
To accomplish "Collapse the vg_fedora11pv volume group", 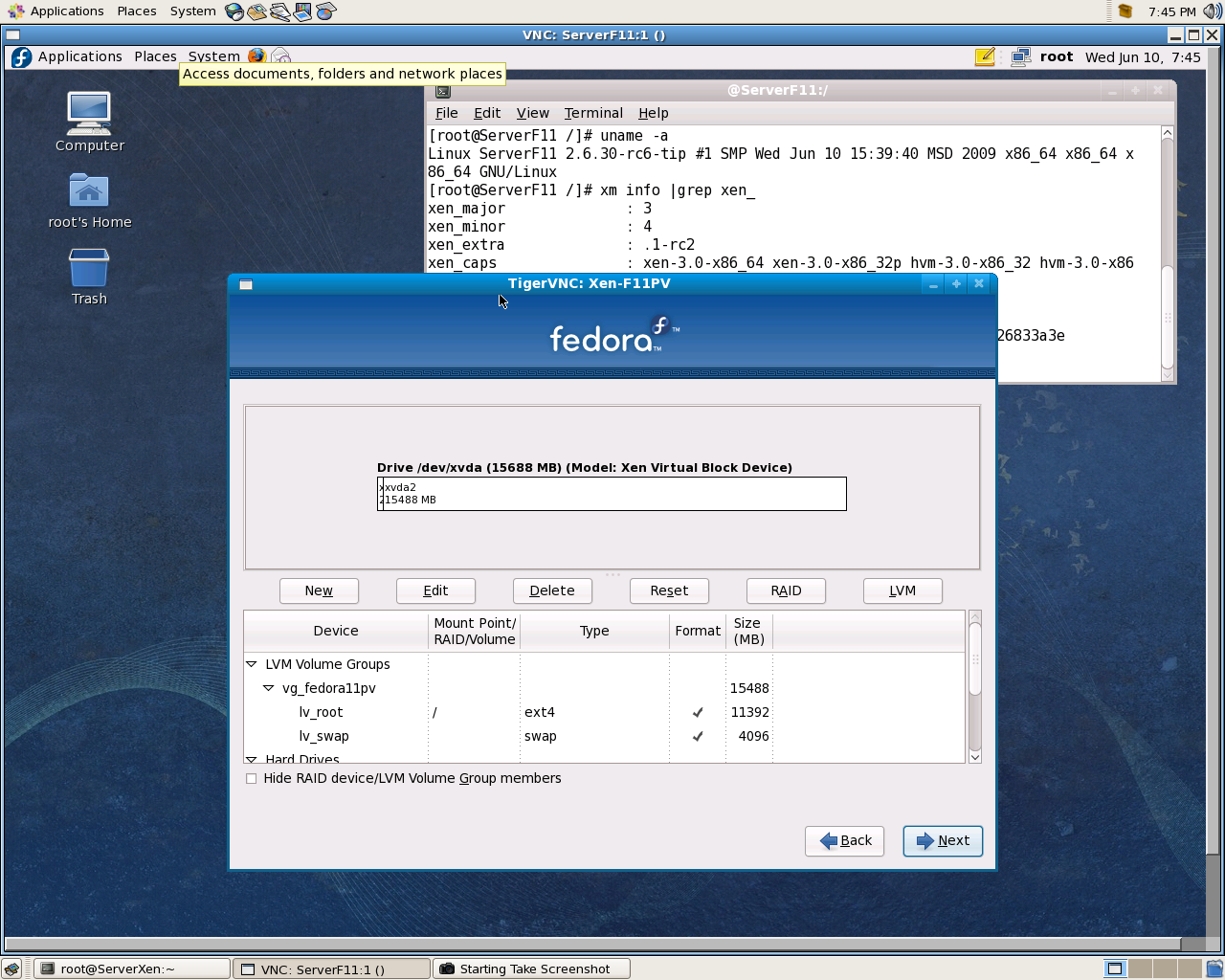I will (x=269, y=688).
